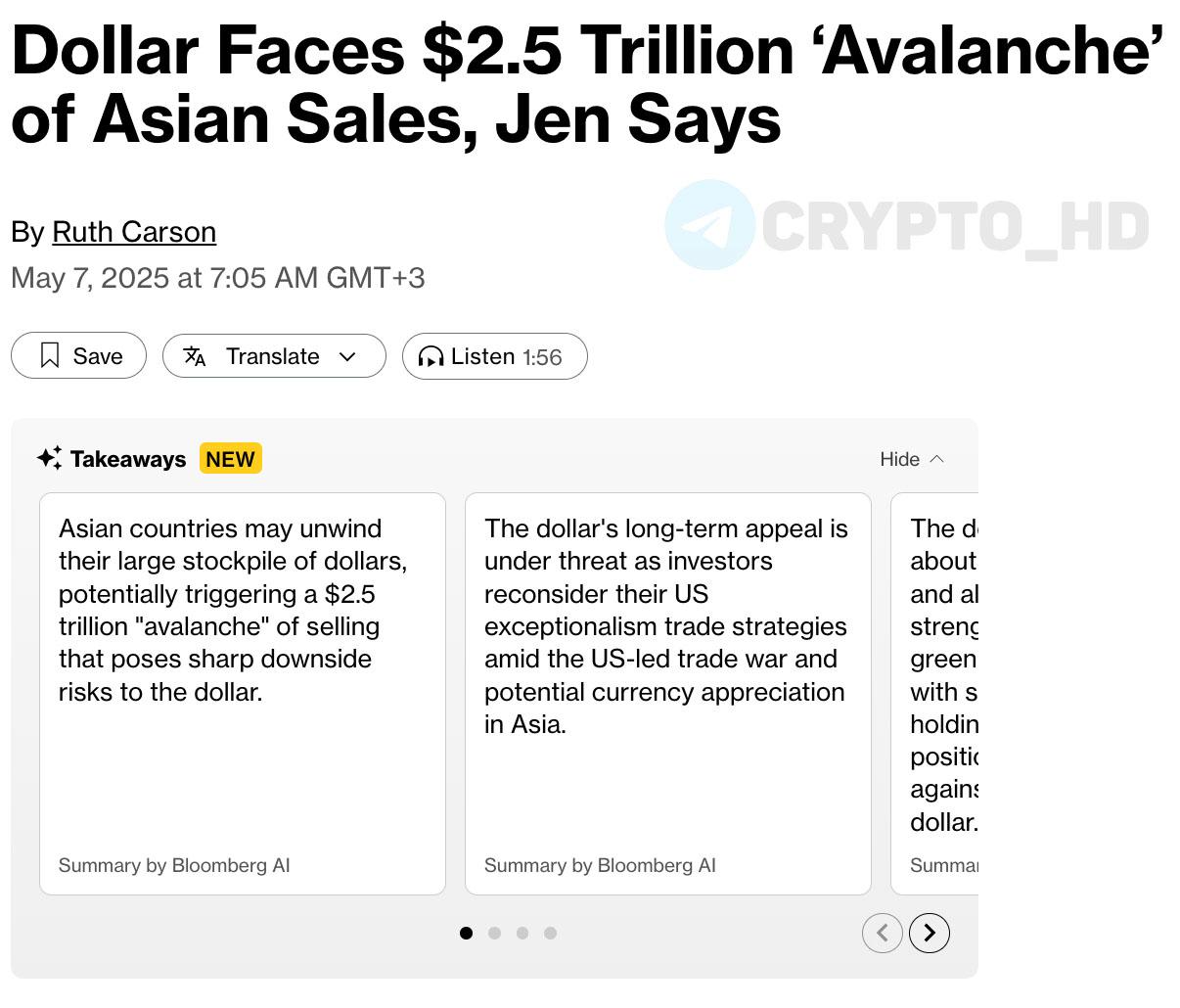Select the third carousel dot
Screen dimensions: 1180x1008
point(522,933)
